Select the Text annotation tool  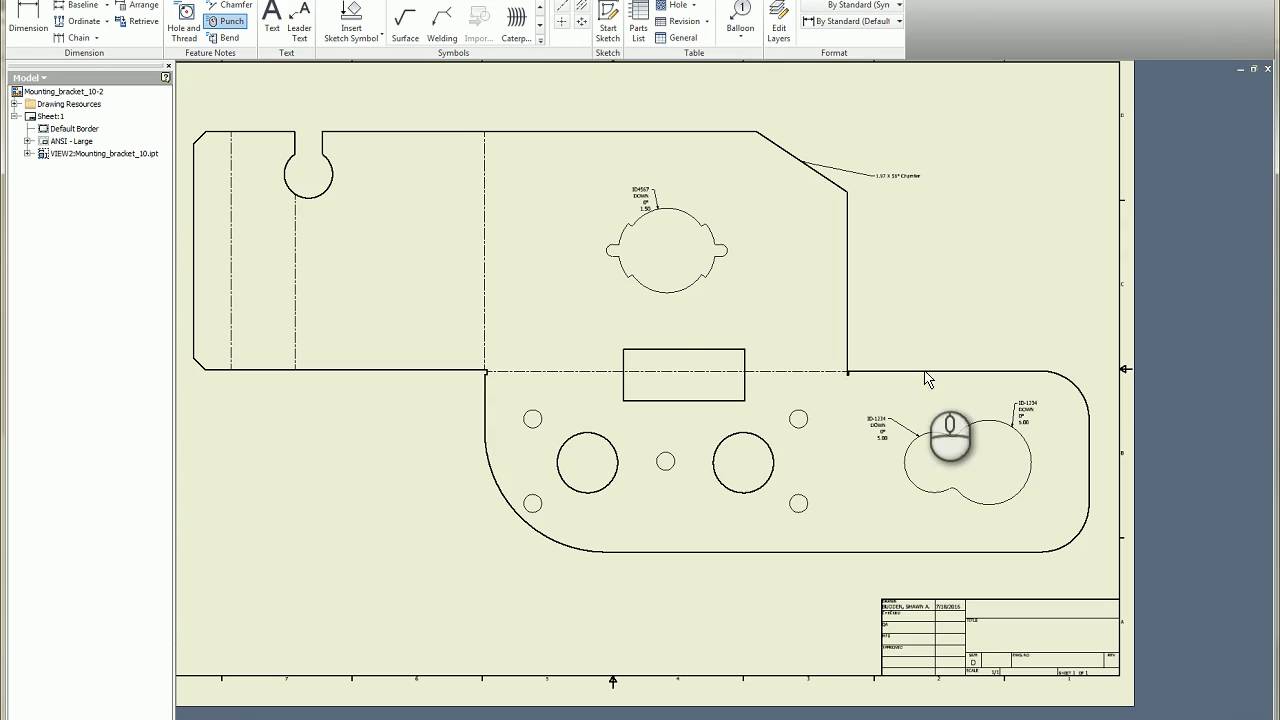tap(271, 18)
